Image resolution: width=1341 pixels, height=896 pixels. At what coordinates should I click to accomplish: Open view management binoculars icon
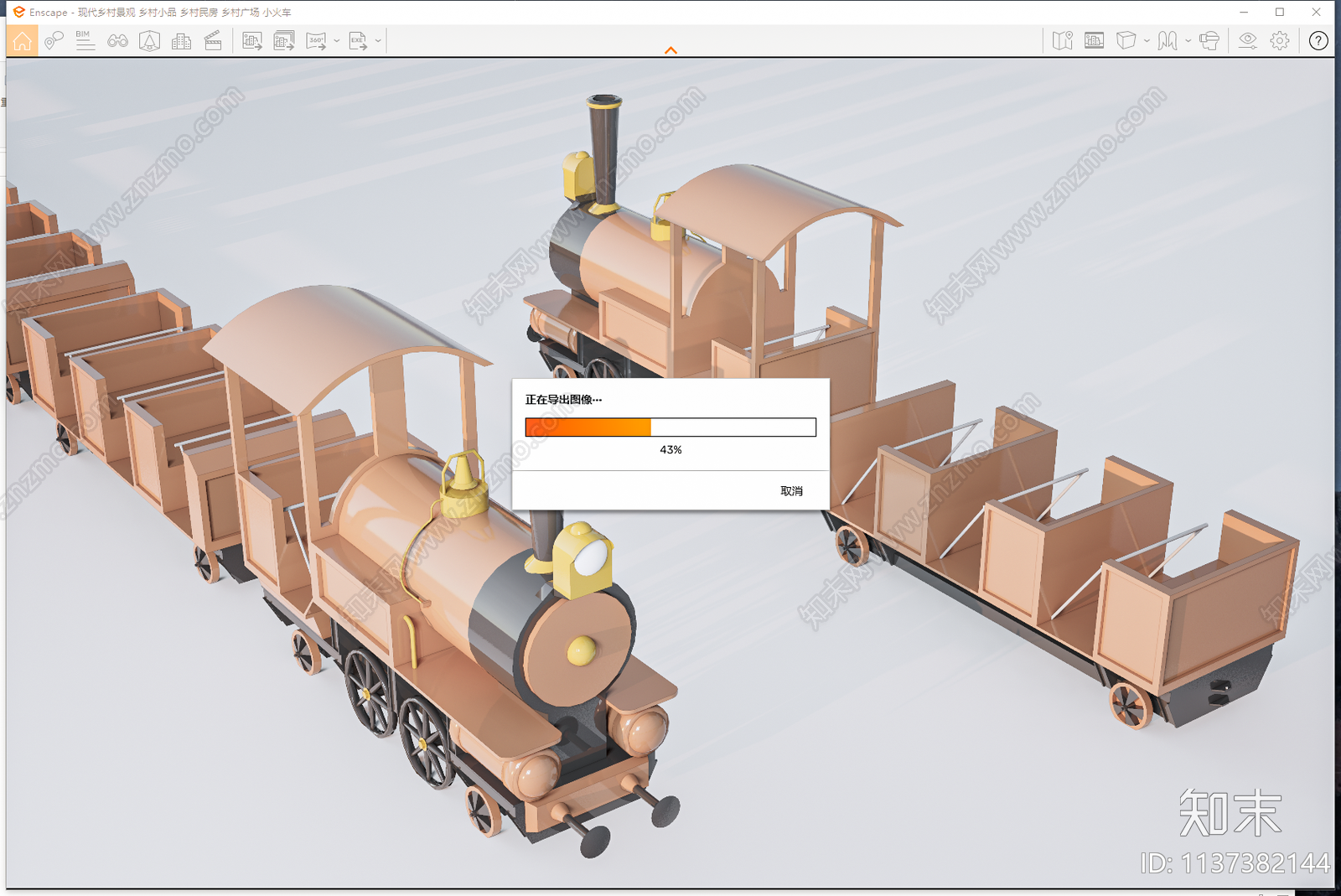tap(117, 40)
